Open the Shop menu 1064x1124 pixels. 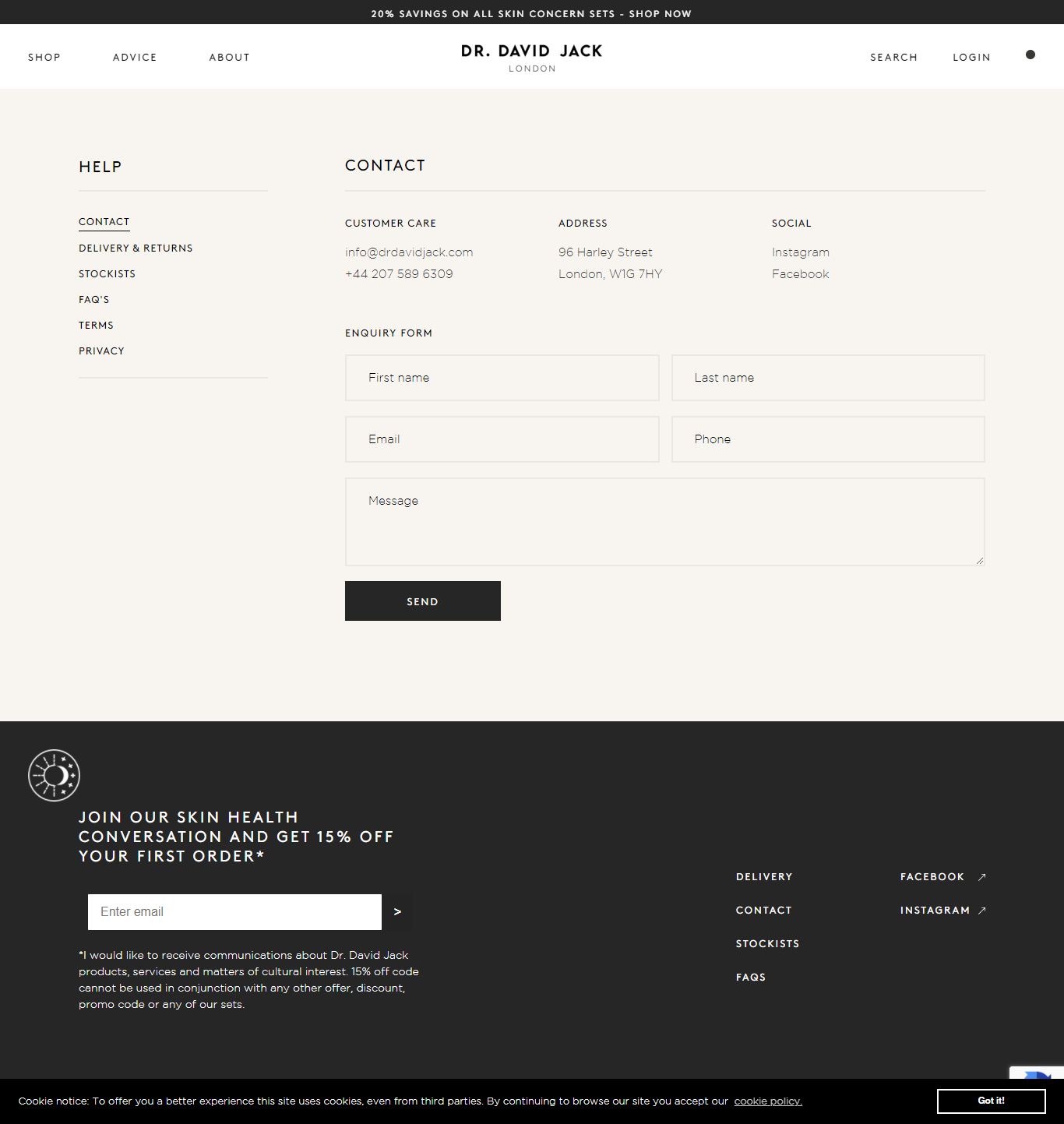(x=44, y=58)
